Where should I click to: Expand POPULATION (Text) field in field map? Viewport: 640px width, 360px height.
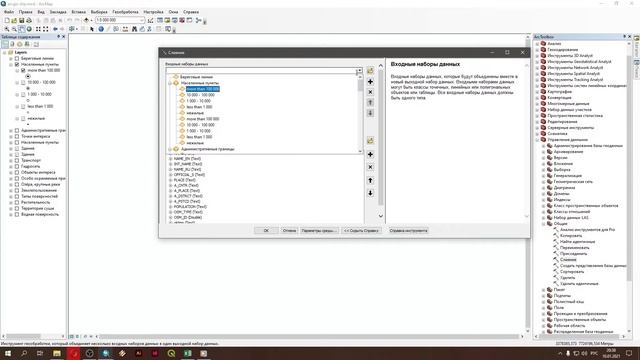pos(171,207)
